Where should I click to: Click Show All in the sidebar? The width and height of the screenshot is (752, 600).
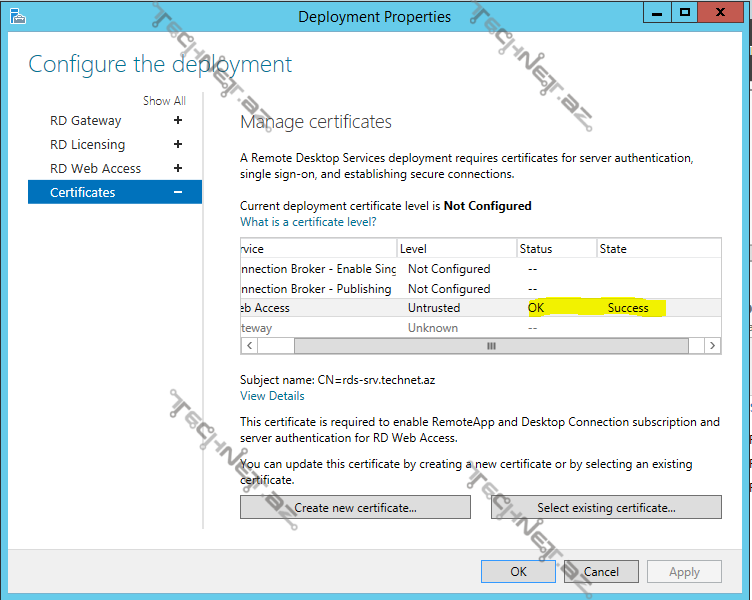coord(164,101)
